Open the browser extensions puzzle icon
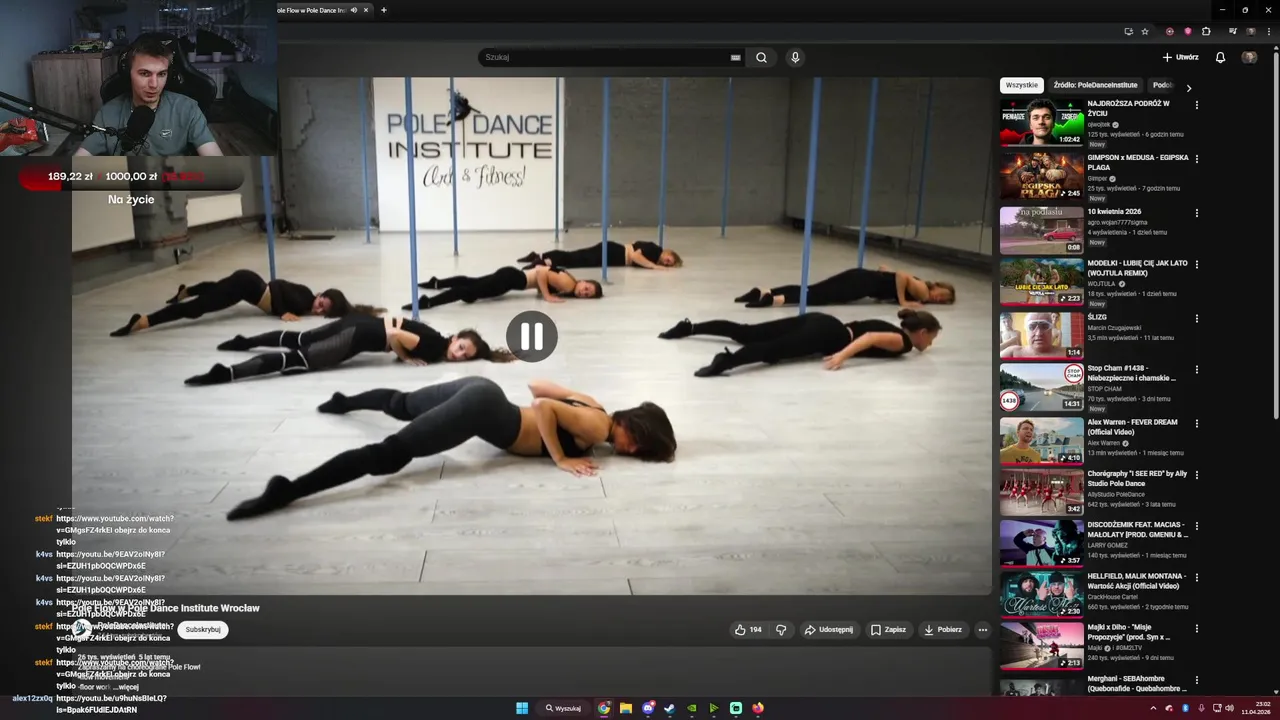The height and width of the screenshot is (720, 1280). tap(1206, 31)
